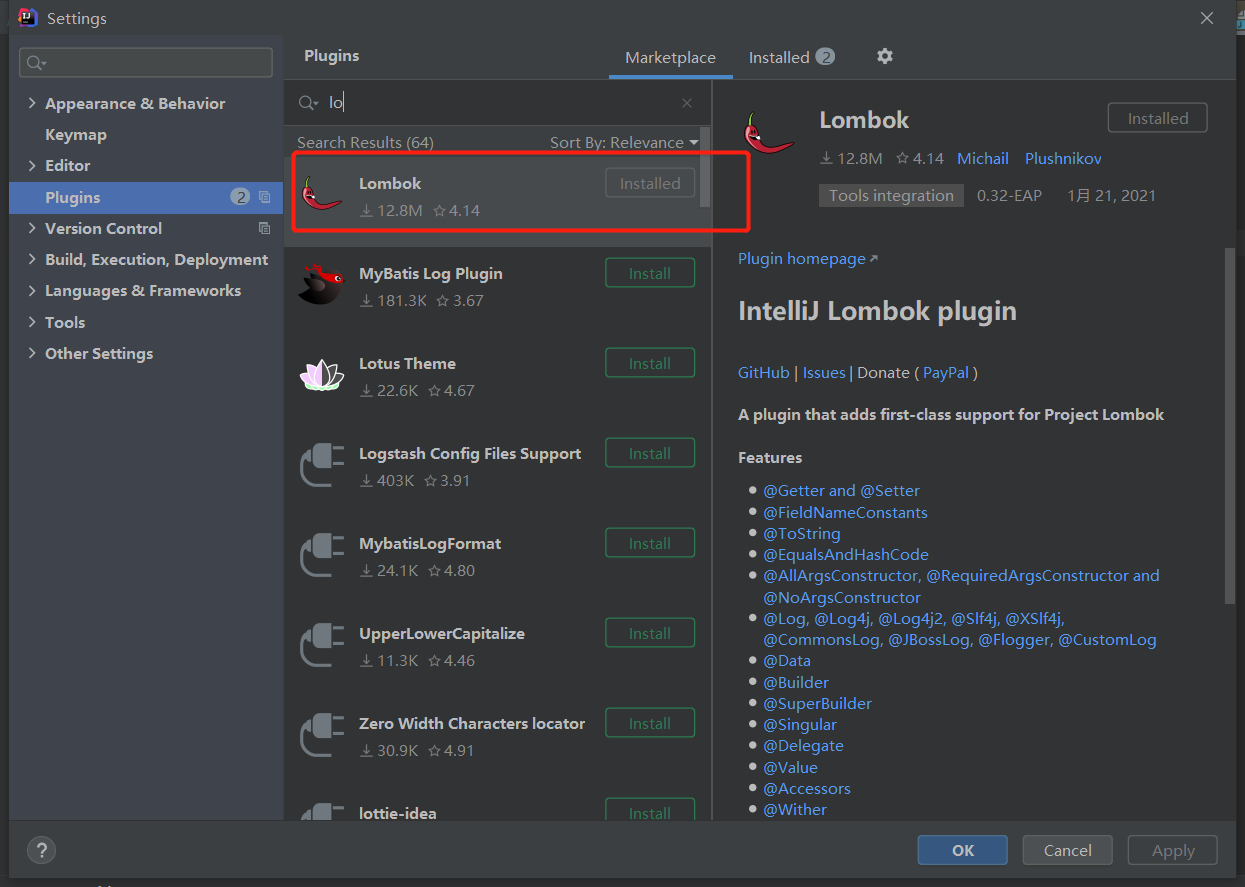This screenshot has width=1245, height=887.
Task: Expand Build, Execution, Deployment section
Action: tap(32, 259)
